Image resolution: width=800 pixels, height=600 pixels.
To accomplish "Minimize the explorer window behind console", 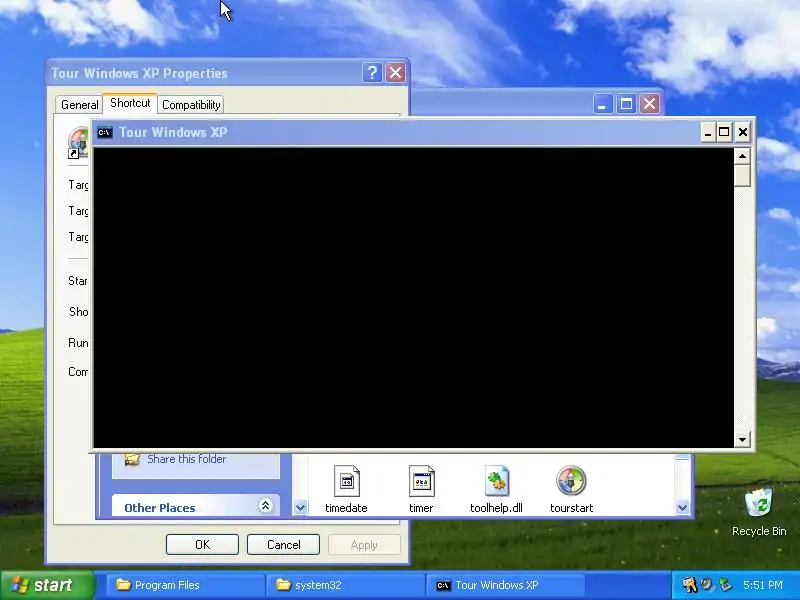I will coord(603,104).
